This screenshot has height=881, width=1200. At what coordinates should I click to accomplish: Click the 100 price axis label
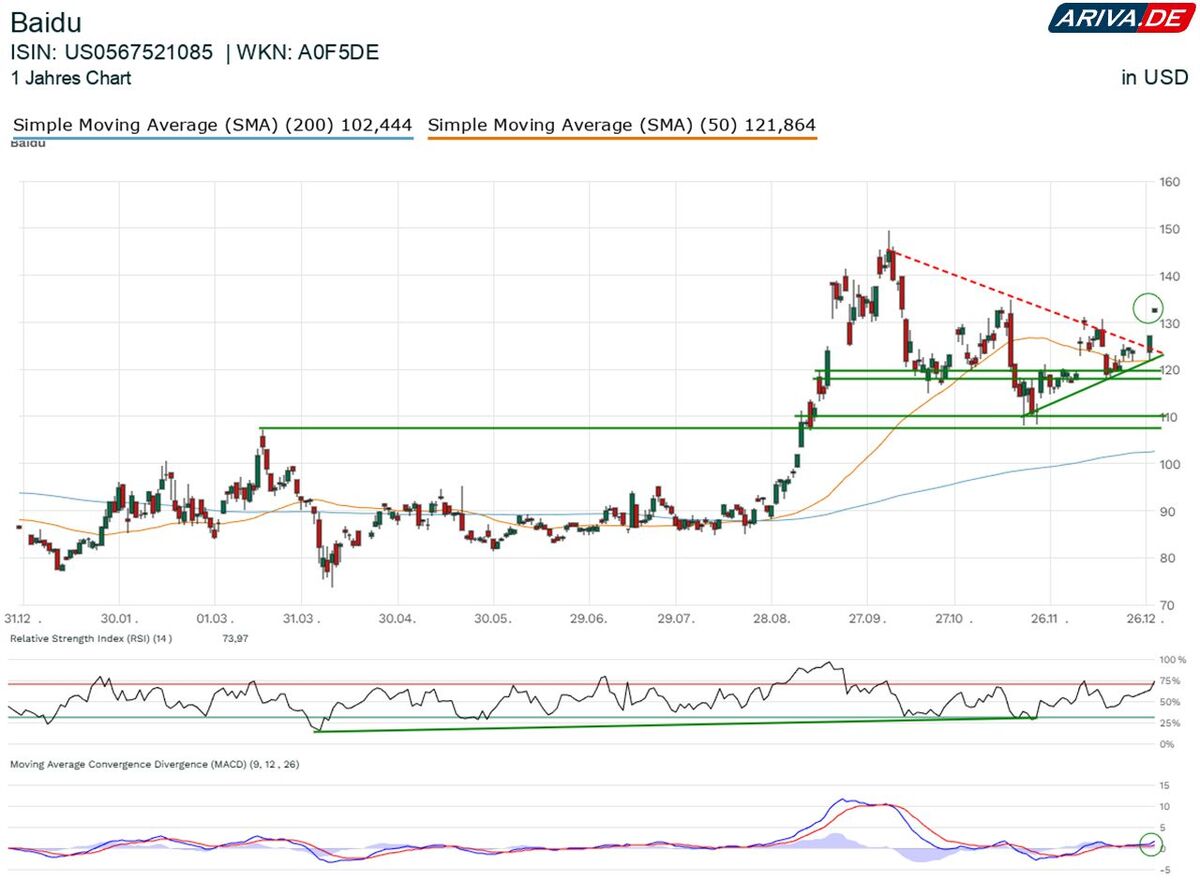coord(1171,464)
